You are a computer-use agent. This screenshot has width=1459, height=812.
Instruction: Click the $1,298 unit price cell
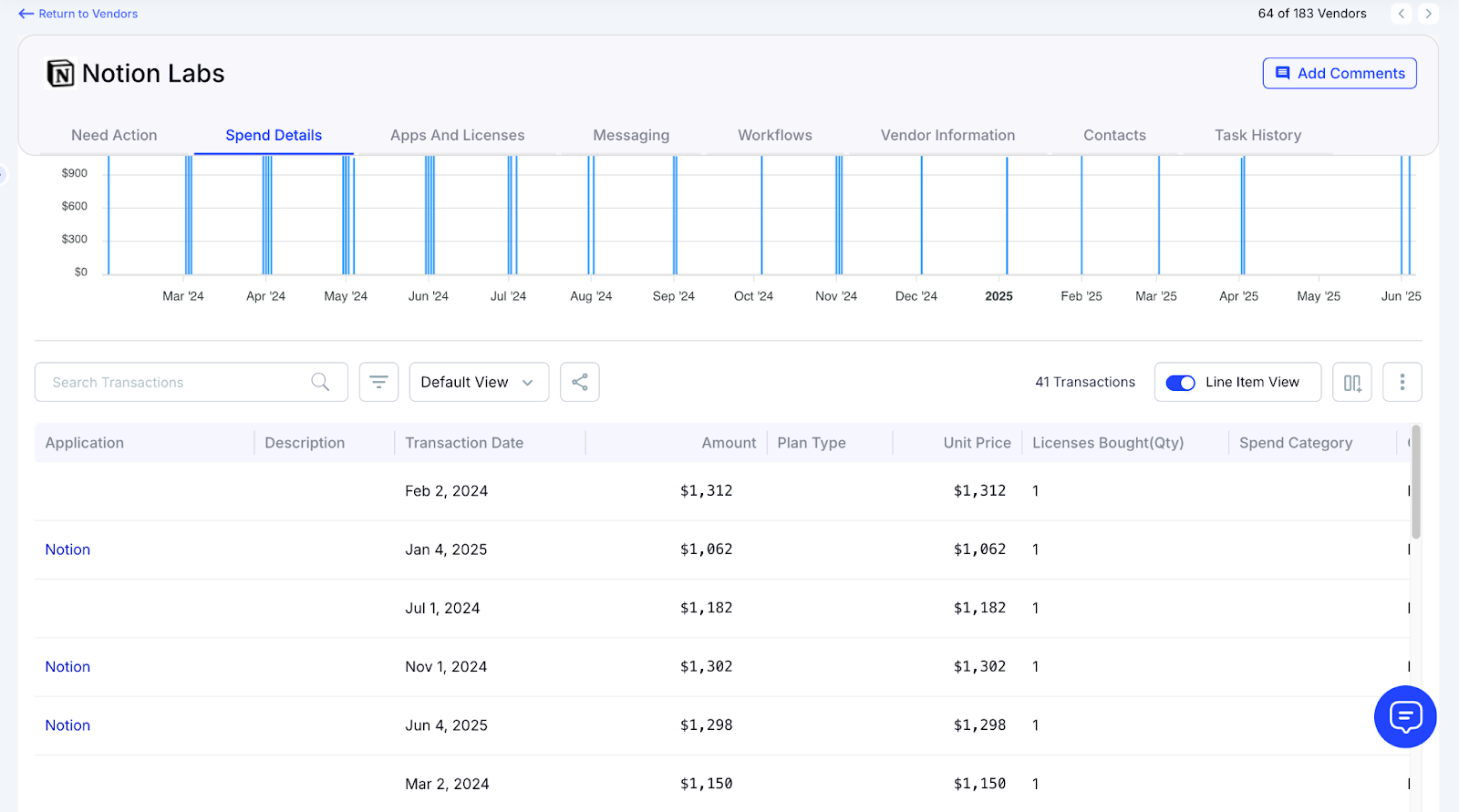(x=979, y=725)
